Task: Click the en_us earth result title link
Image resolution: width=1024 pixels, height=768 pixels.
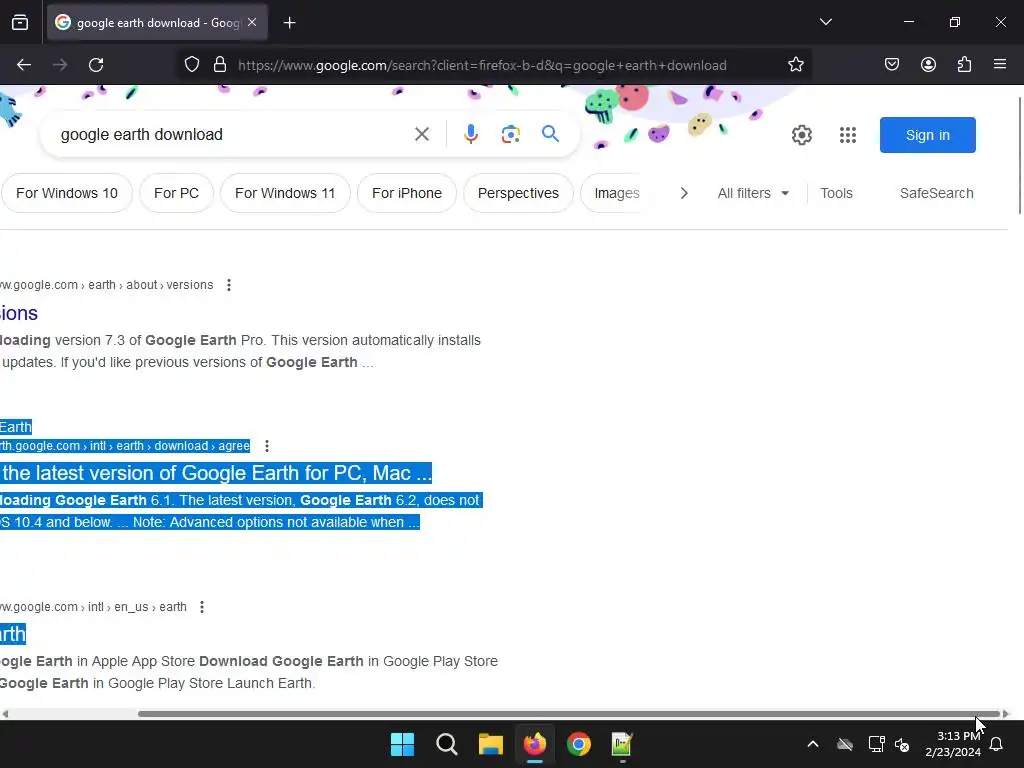Action: [13, 634]
